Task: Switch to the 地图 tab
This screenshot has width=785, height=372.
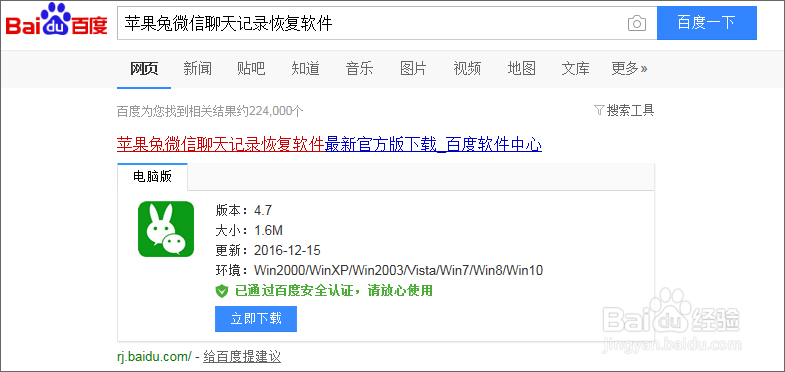Action: (522, 69)
